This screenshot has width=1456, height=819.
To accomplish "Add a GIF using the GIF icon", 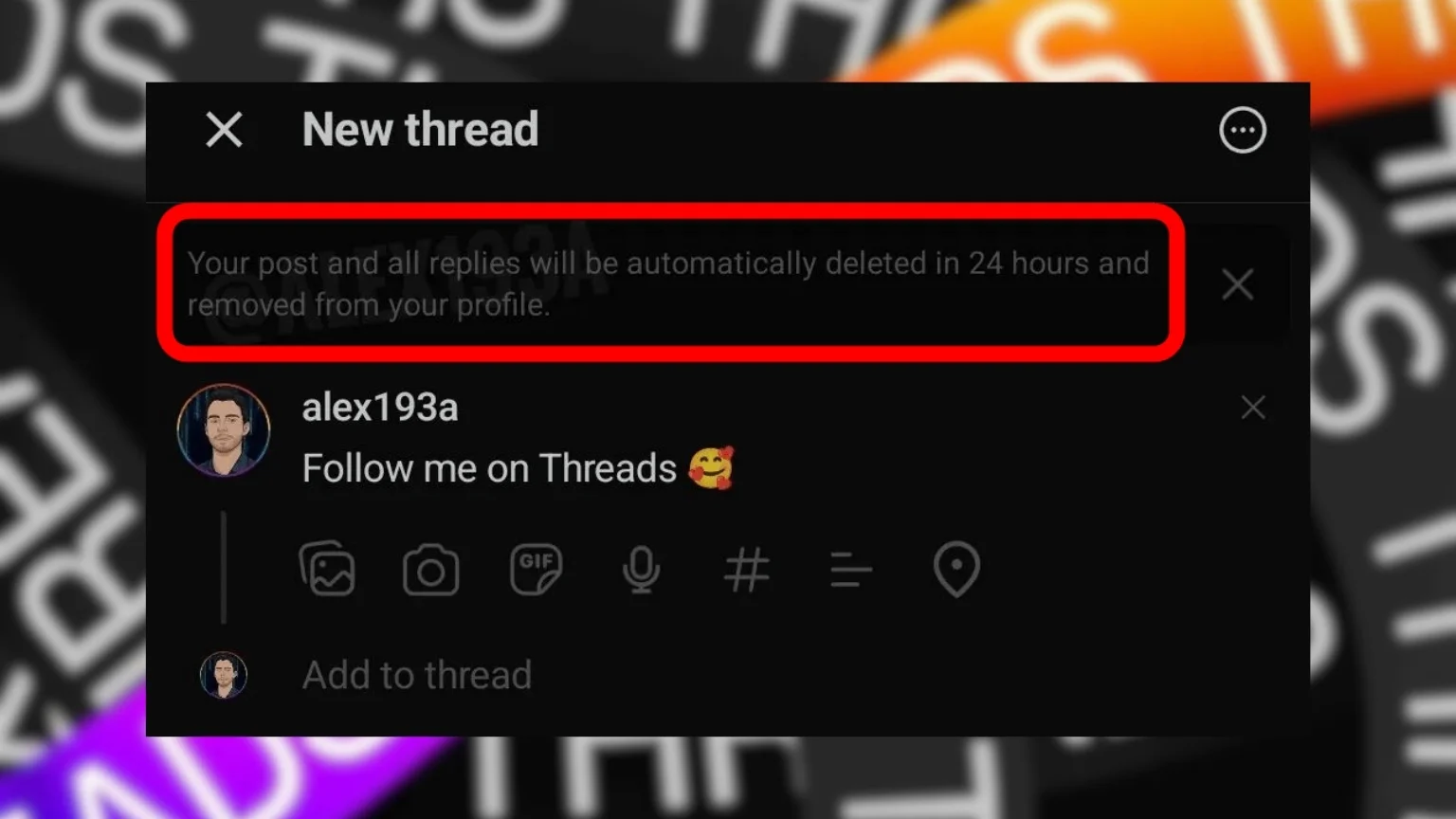I will 536,569.
